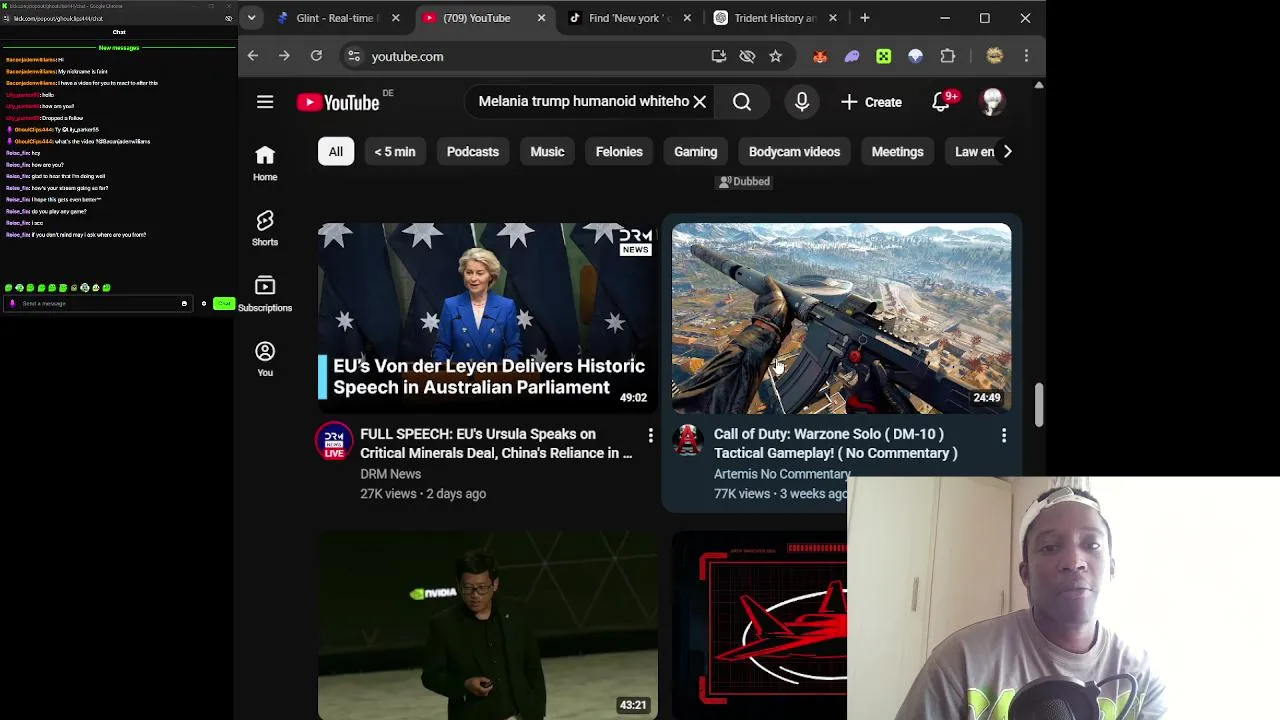
Task: Open Chrome tab search dropdown arrow
Action: (252, 18)
